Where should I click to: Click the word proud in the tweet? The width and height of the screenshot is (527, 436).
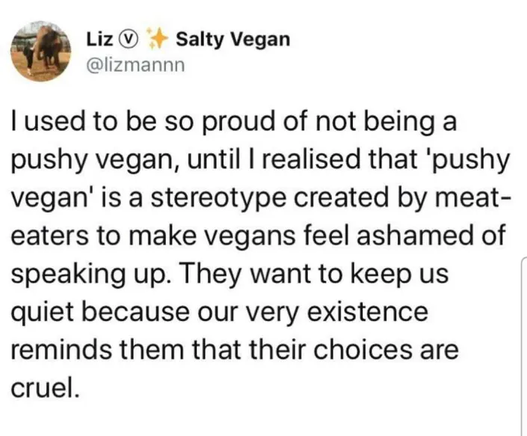(238, 122)
